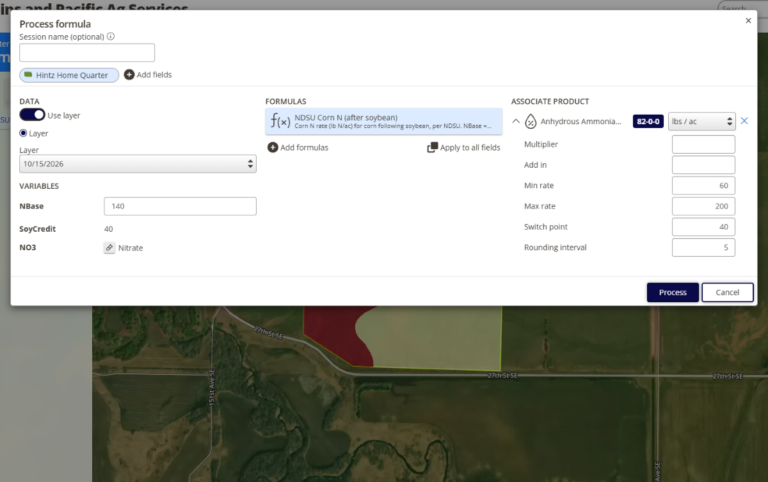This screenshot has width=768, height=482.
Task: Open the lbs / ac units dropdown
Action: pyautogui.click(x=701, y=121)
